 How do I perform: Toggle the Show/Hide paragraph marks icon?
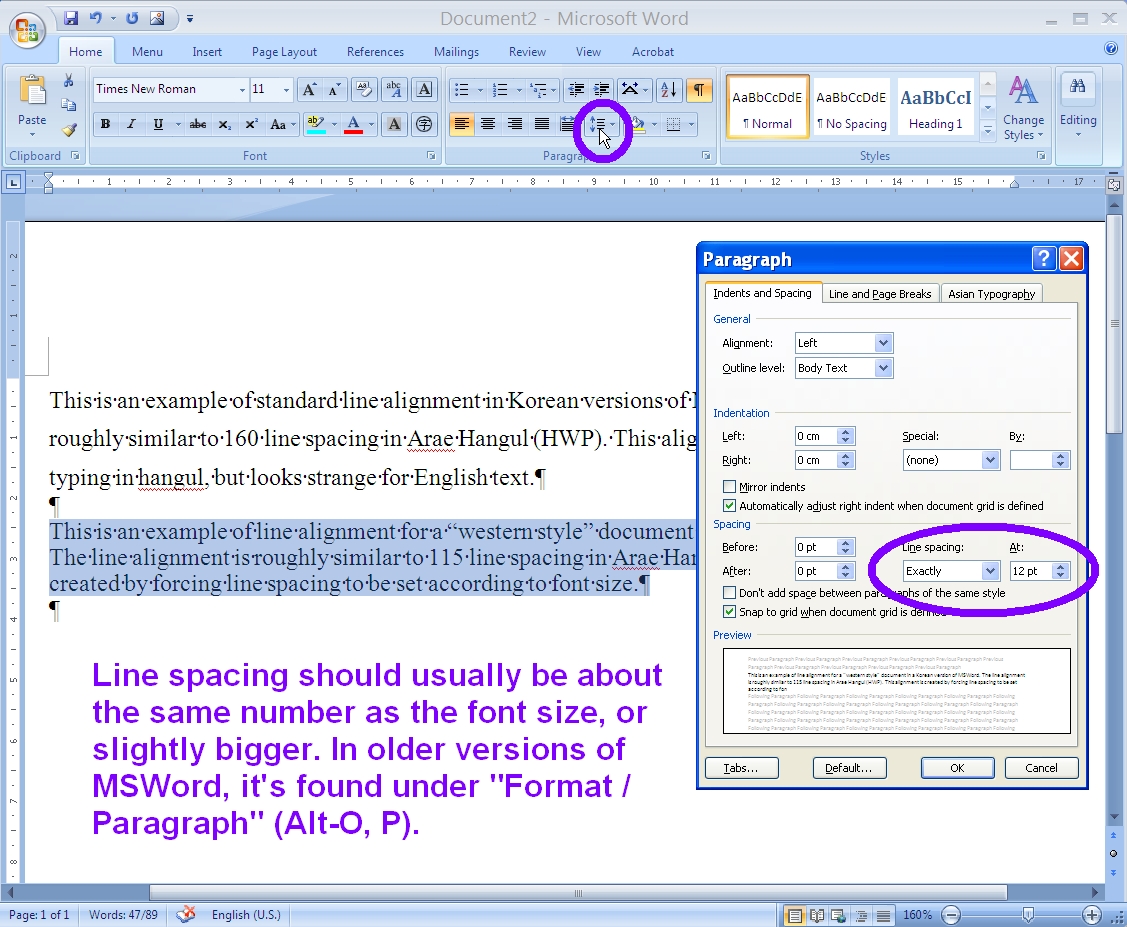coord(698,90)
